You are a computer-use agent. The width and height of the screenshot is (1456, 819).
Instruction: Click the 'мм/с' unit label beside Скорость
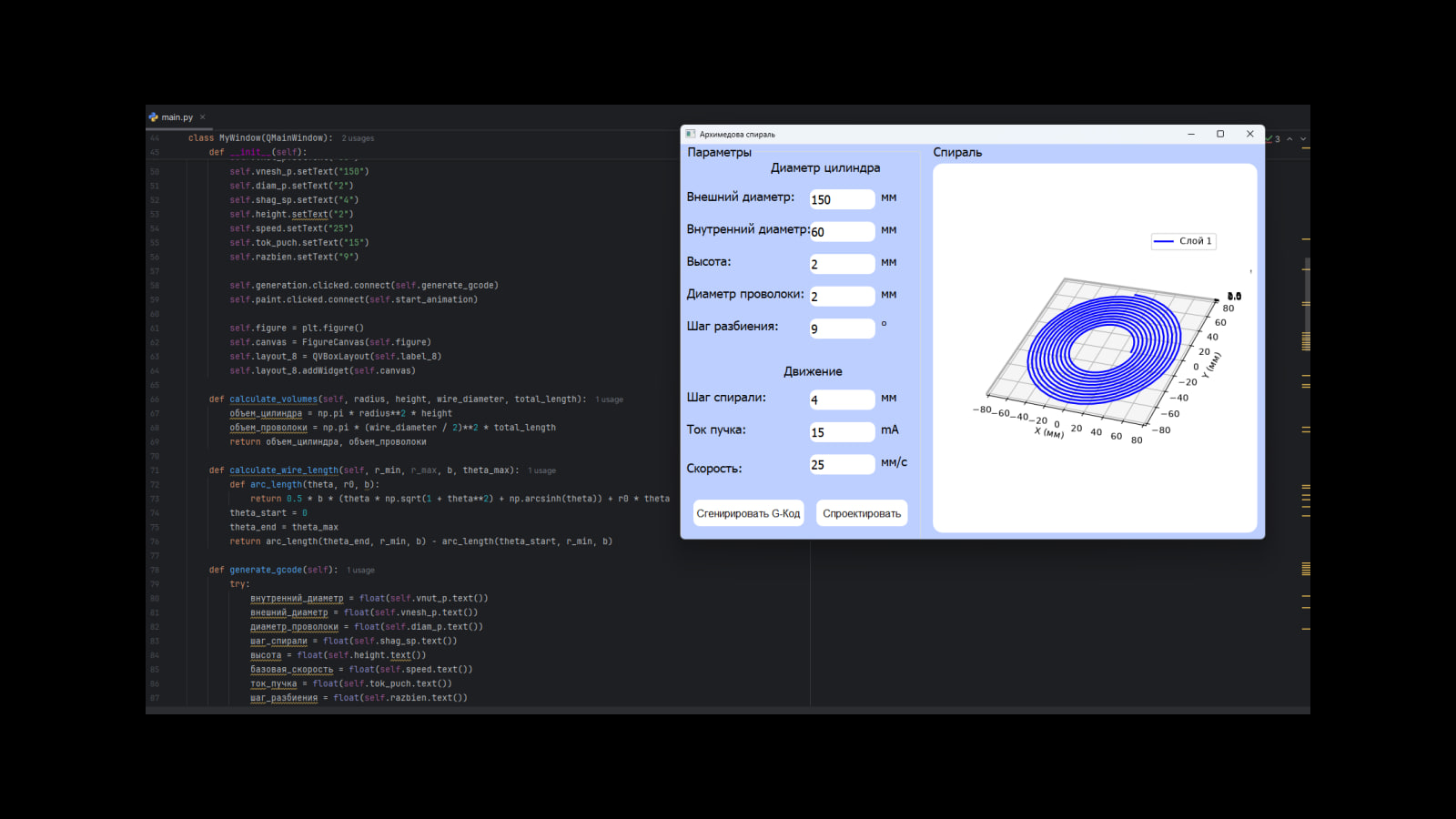pos(894,462)
